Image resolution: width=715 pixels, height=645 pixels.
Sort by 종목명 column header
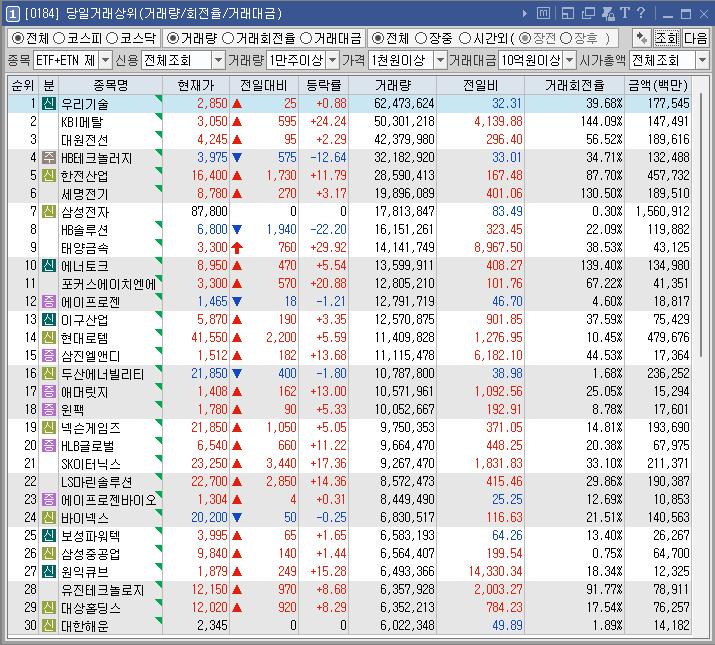point(110,85)
